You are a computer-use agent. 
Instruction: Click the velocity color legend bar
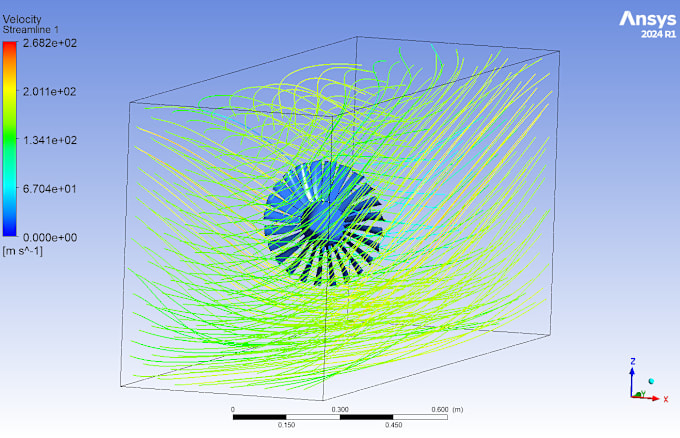(x=10, y=139)
